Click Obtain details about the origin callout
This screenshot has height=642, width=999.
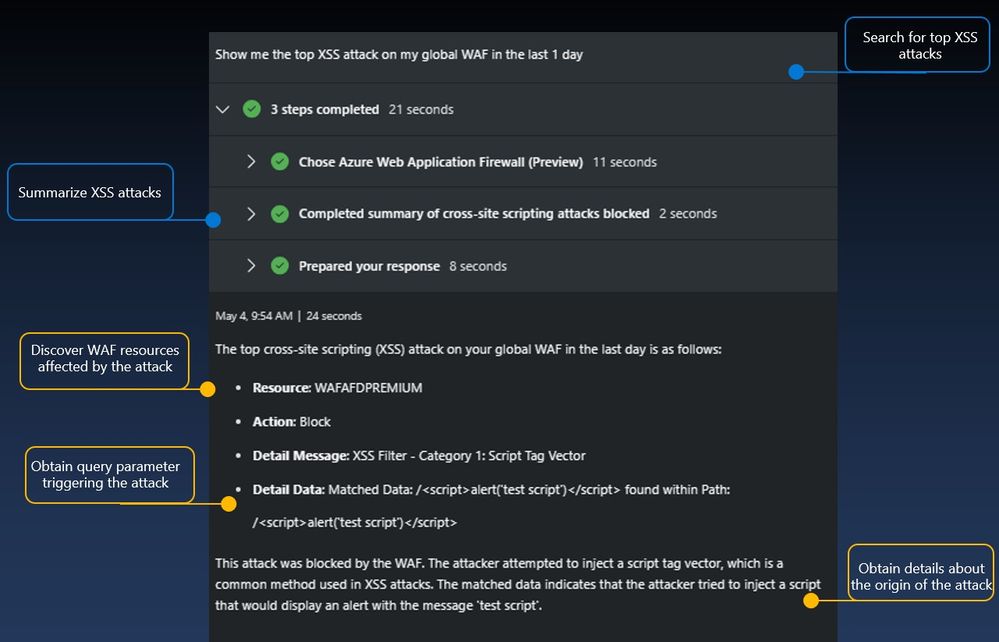[921, 577]
